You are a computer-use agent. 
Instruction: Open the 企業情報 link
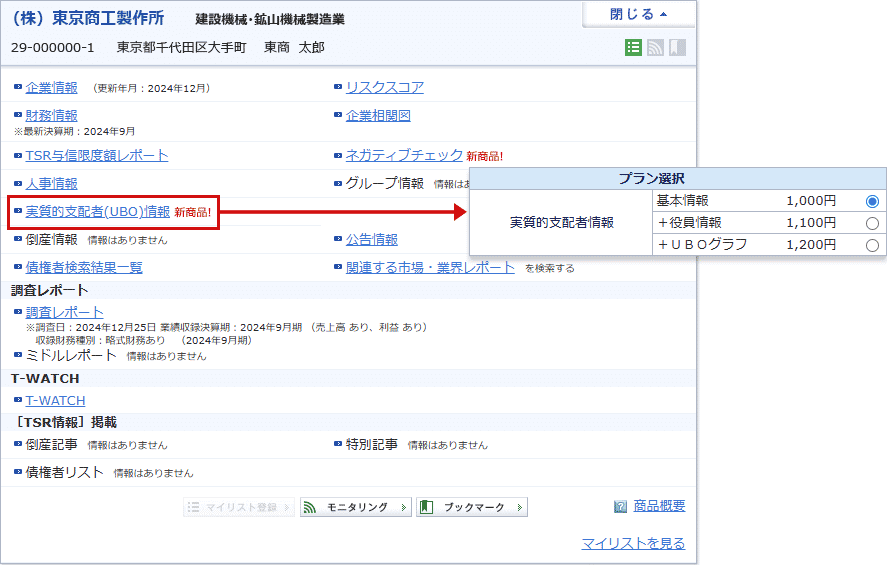(51, 88)
